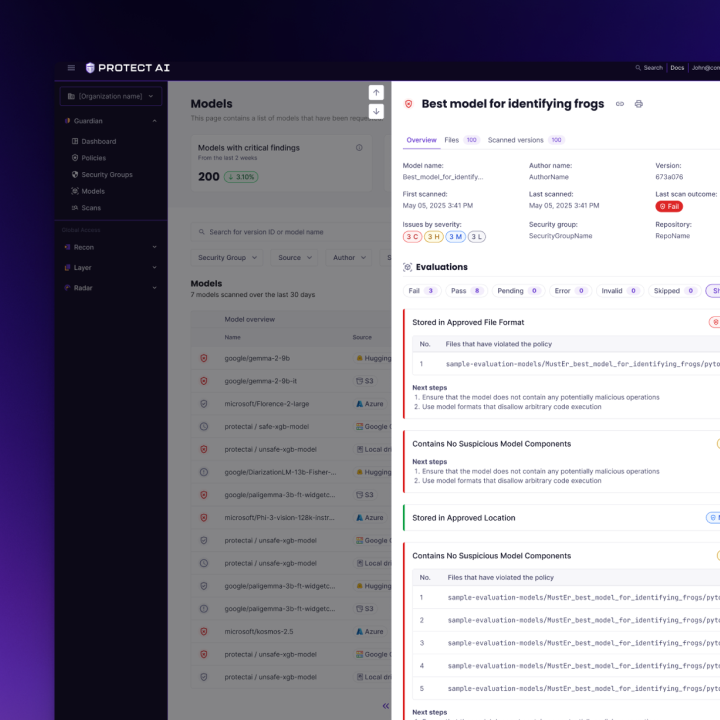
Task: Click the red Fail outcome badge
Action: click(669, 207)
